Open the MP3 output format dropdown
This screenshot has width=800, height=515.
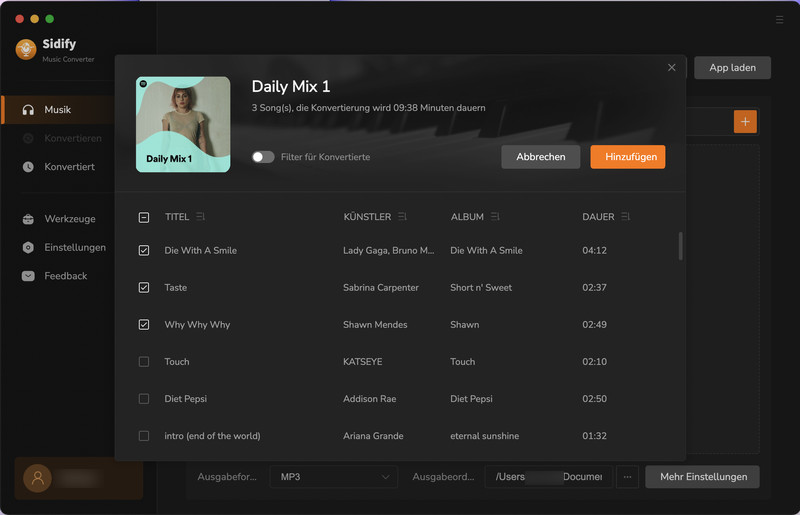[x=334, y=477]
